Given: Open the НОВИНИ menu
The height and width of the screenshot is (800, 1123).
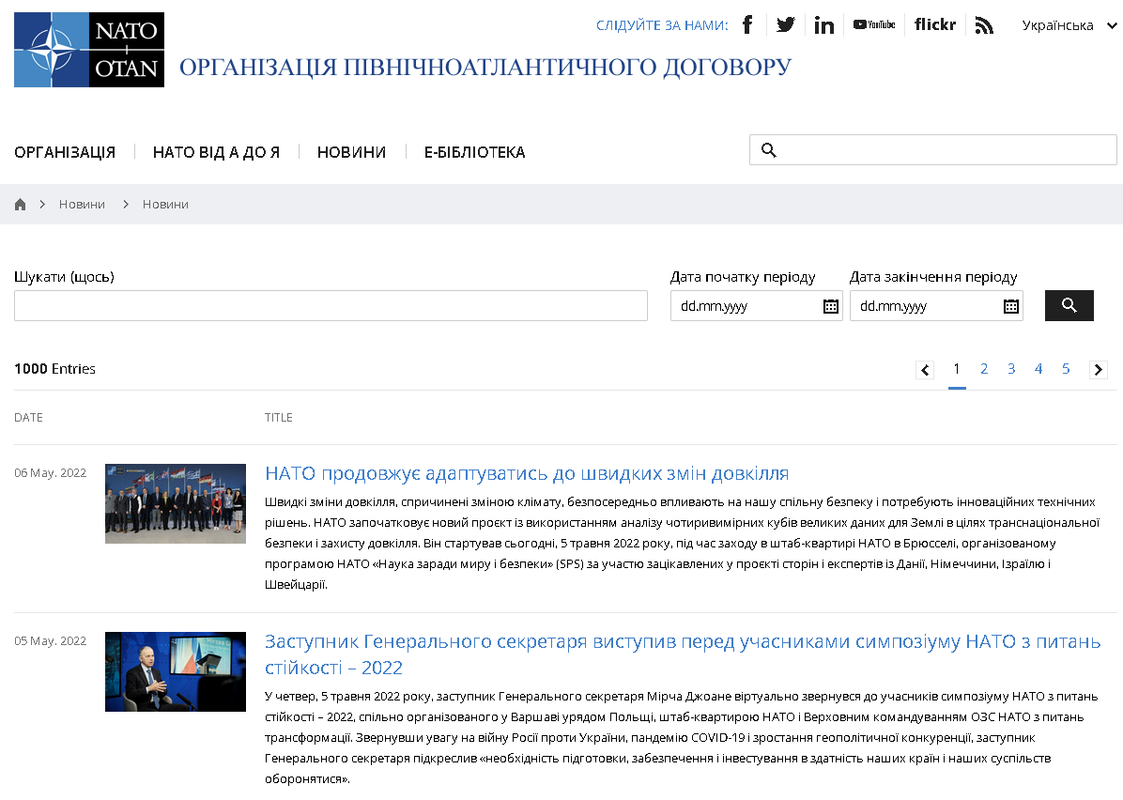Looking at the screenshot, I should click(351, 152).
